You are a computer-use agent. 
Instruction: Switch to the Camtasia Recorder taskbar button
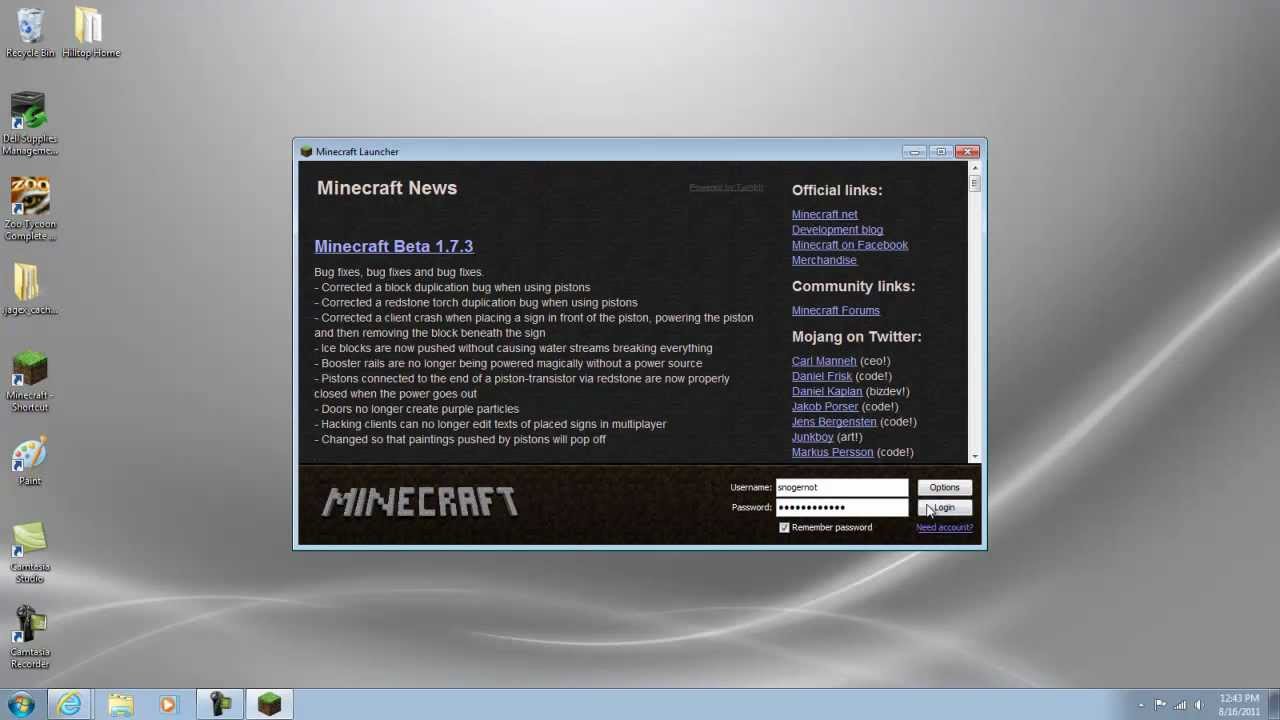(220, 705)
